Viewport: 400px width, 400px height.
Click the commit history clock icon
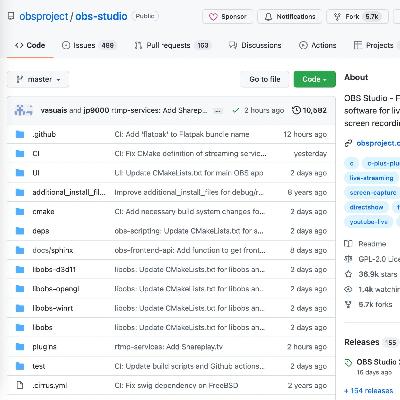(296, 110)
